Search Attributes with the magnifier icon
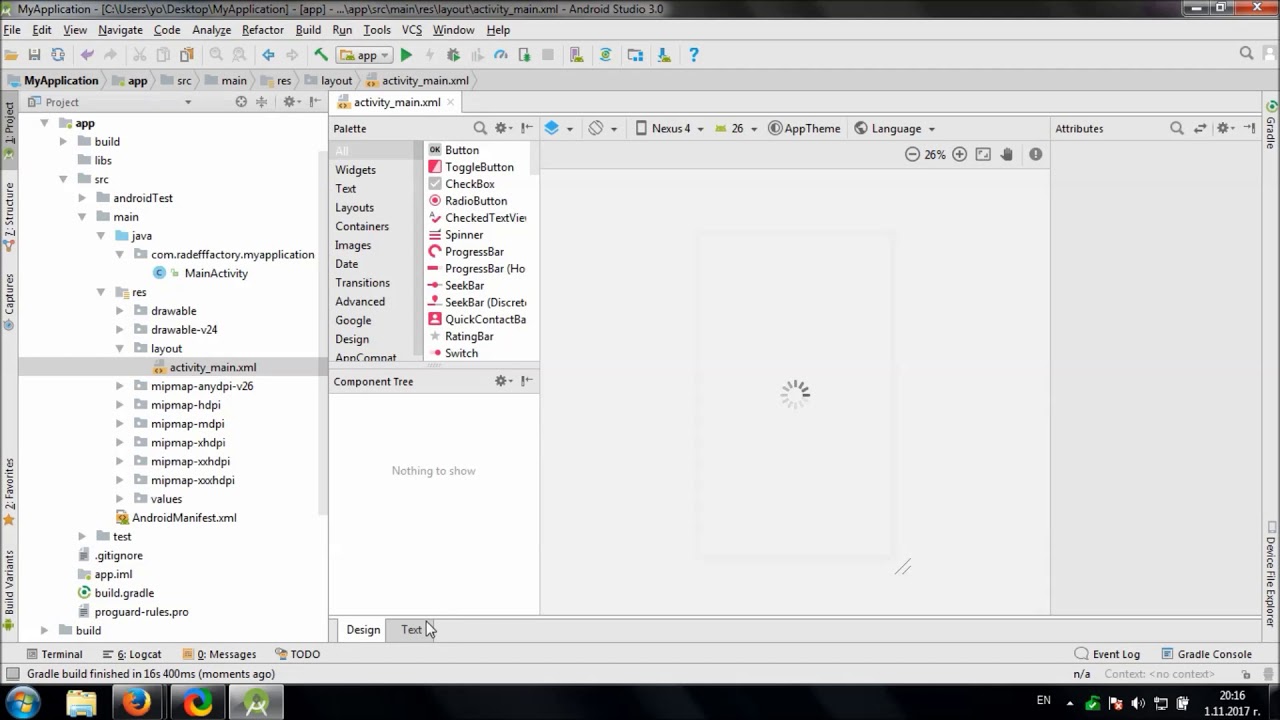The height and width of the screenshot is (720, 1280). tap(1177, 128)
